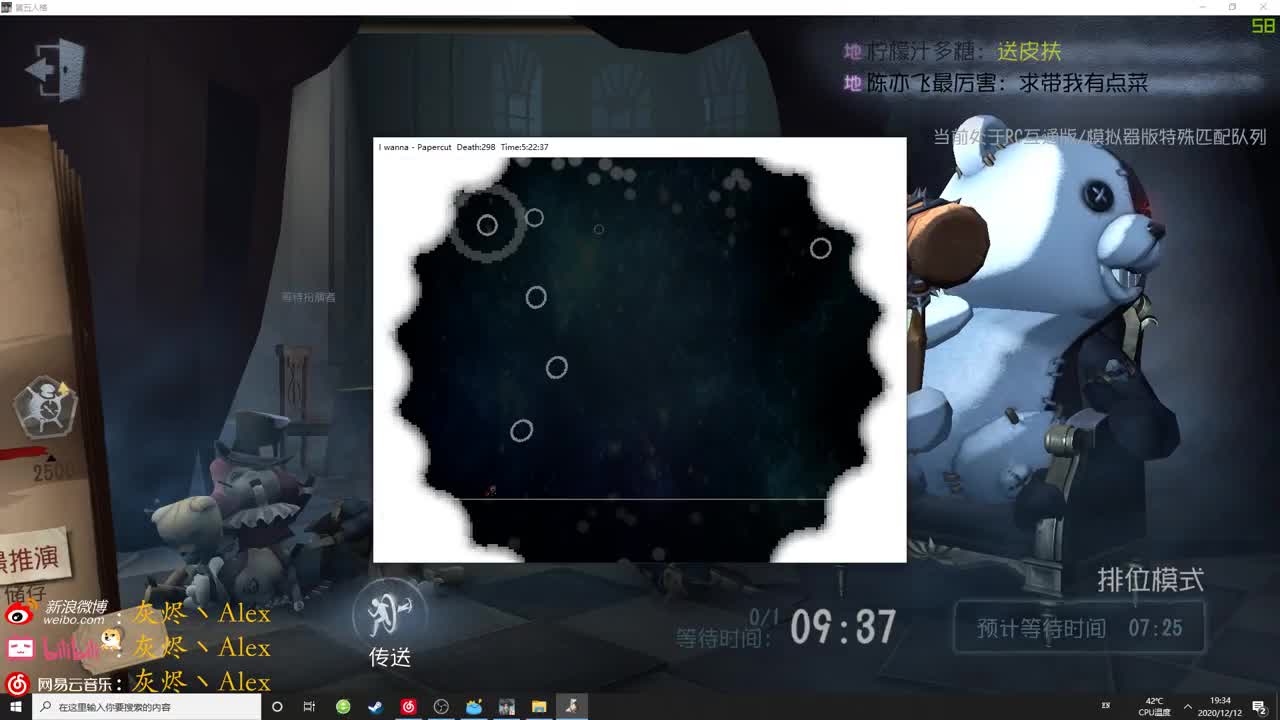Click the 预计等待时间 07:25 button
Screen dimensions: 1280x720
click(1078, 629)
